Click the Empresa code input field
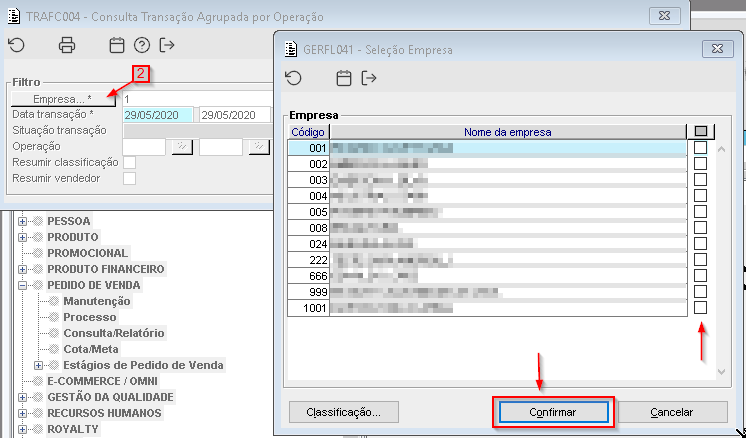 pyautogui.click(x=198, y=99)
